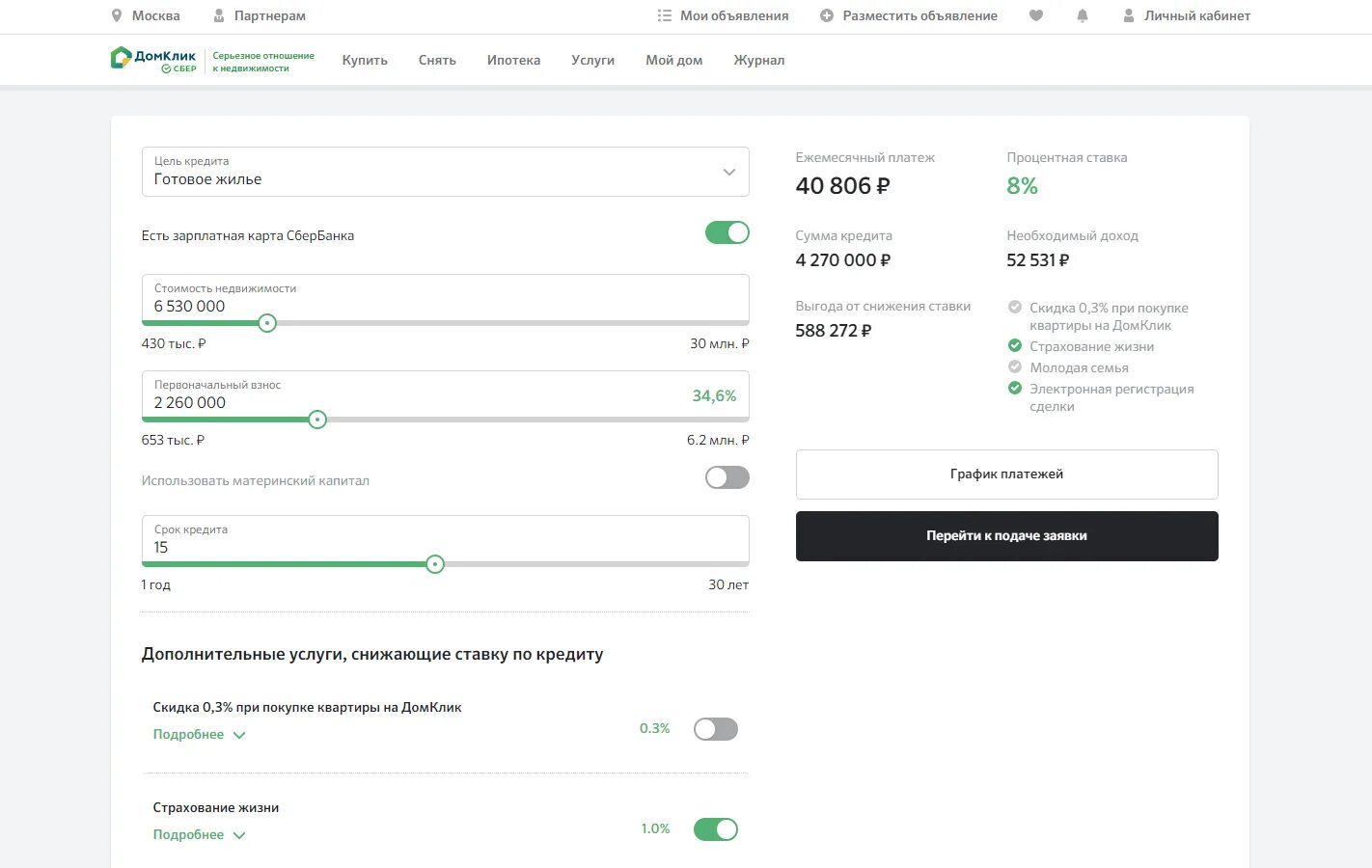1372x868 pixels.
Task: Click the loan amount 4 270 000 ₽
Action: tap(843, 260)
